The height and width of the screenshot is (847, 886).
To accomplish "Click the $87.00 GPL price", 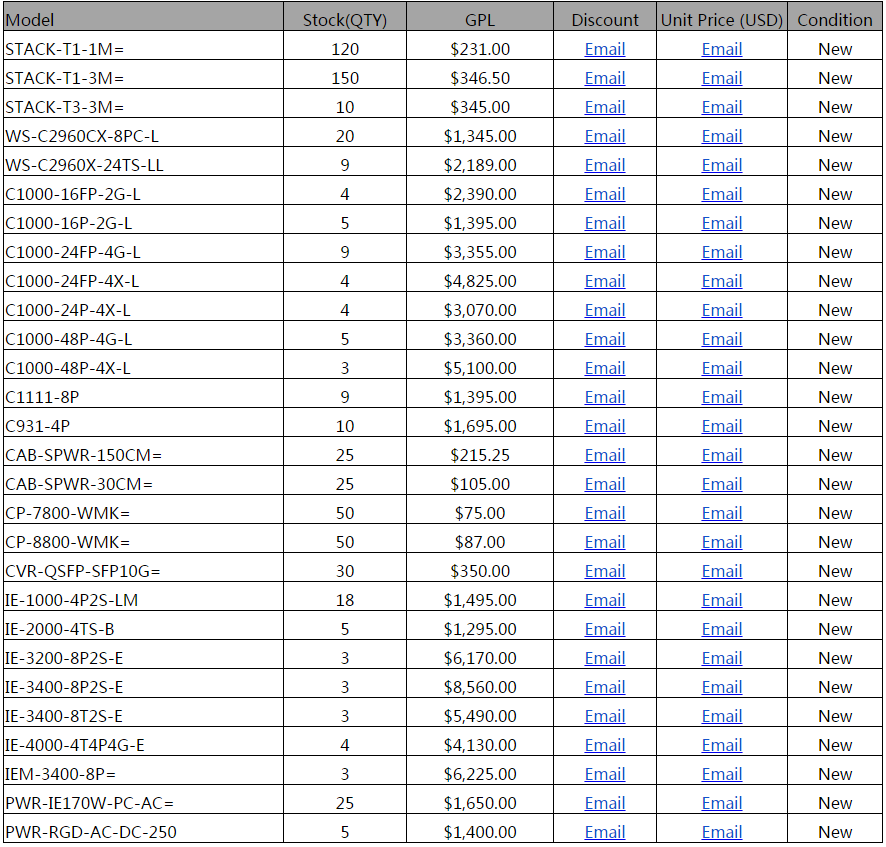I will tap(480, 542).
